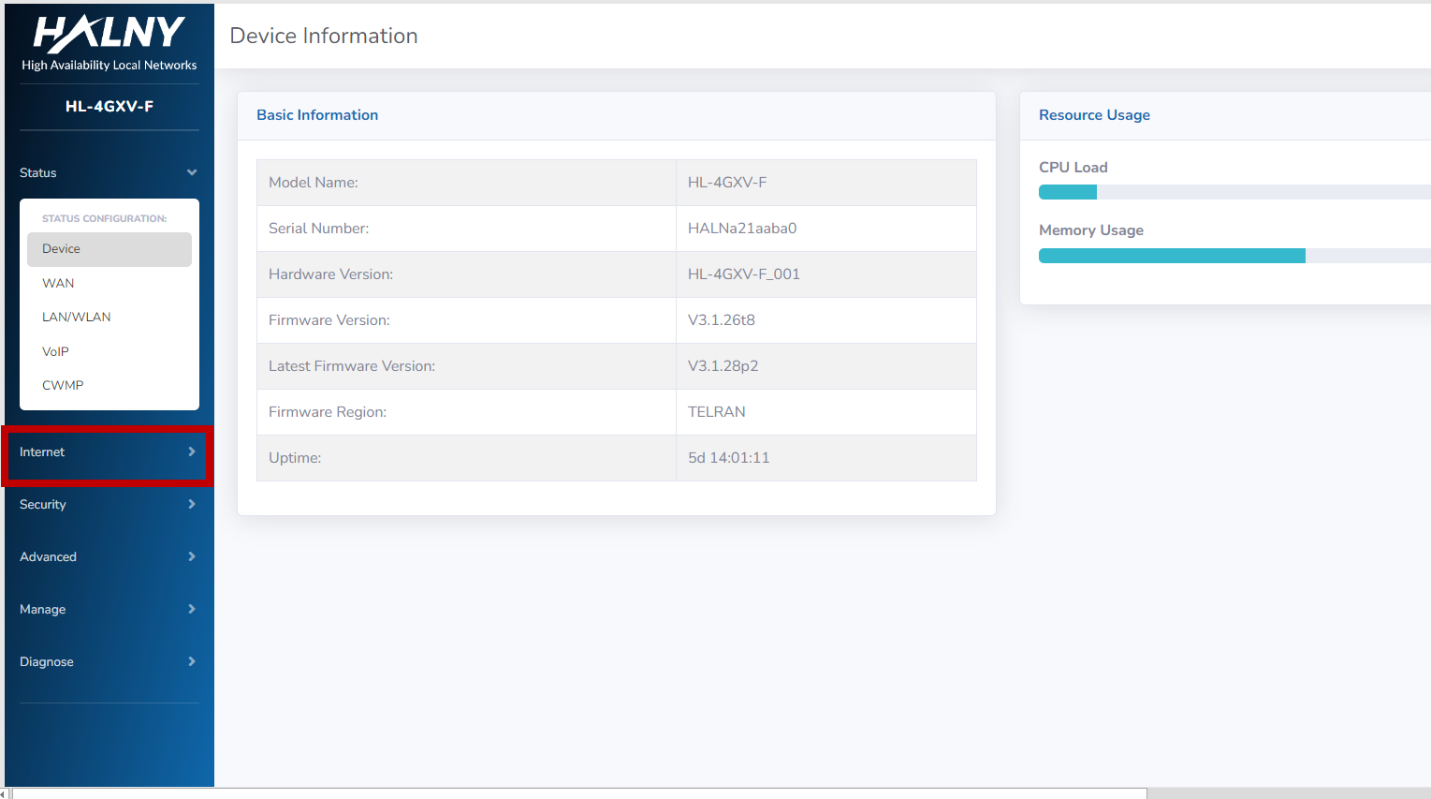Click the Memory Usage progress bar
This screenshot has height=799, width=1431.
[x=1235, y=255]
